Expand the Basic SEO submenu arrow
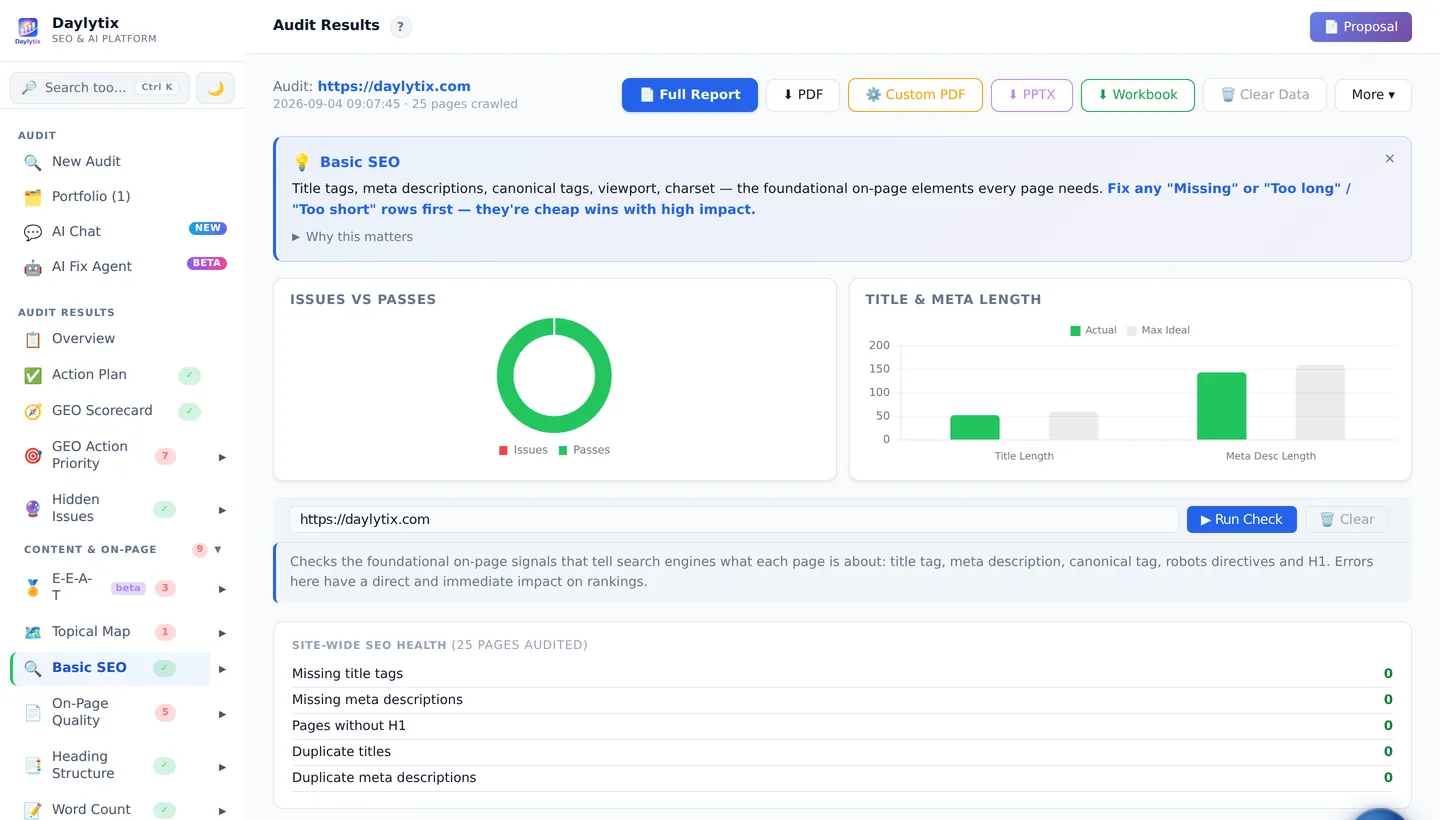 click(222, 669)
